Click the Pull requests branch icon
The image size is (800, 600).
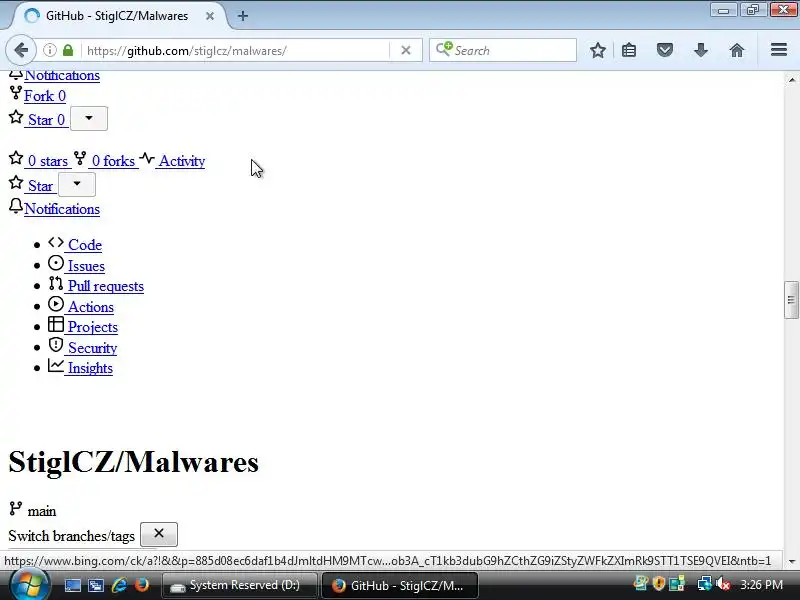56,284
